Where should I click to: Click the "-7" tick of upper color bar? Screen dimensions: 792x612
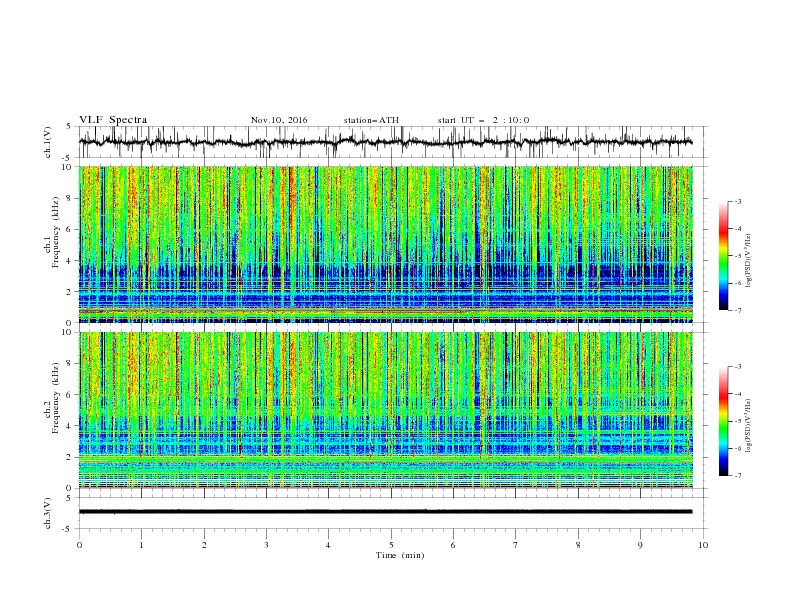pyautogui.click(x=737, y=310)
